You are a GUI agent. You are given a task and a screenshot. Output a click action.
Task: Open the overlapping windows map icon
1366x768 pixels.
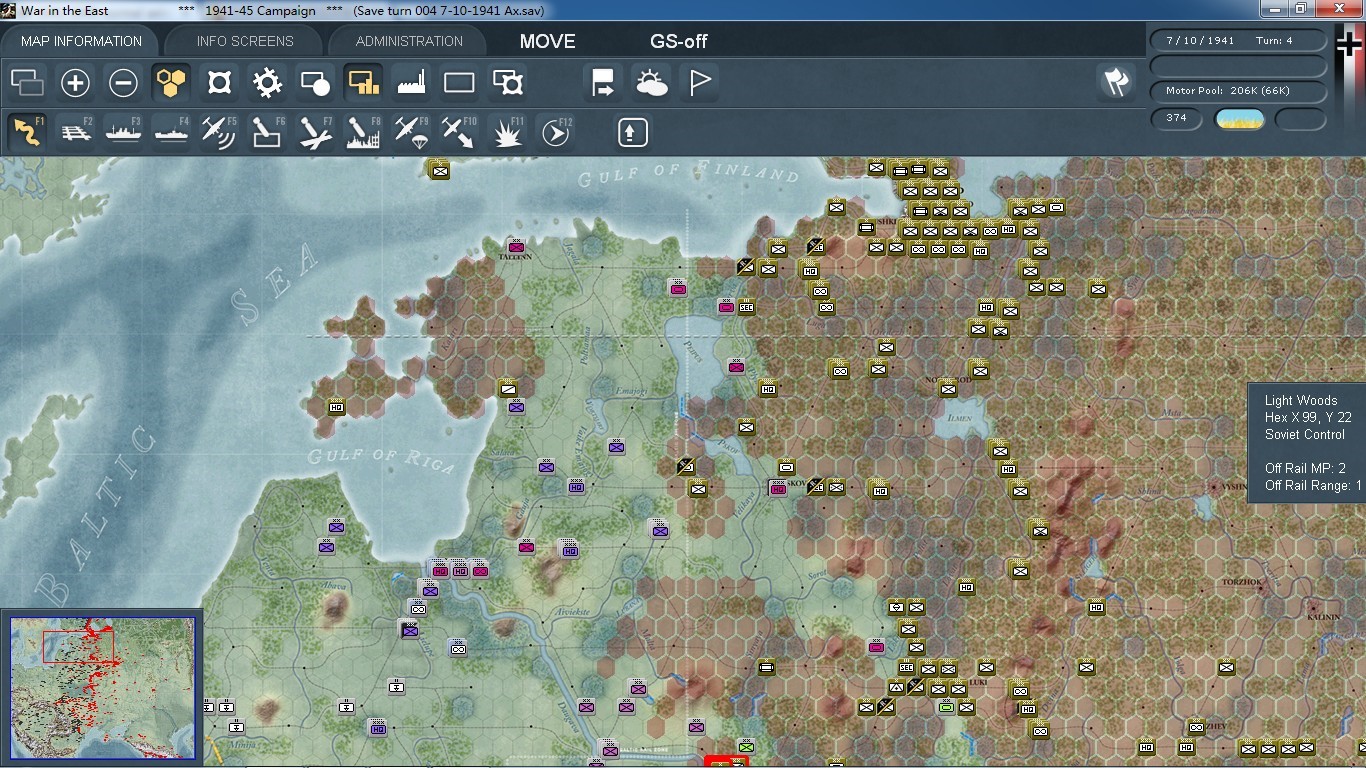(x=27, y=82)
